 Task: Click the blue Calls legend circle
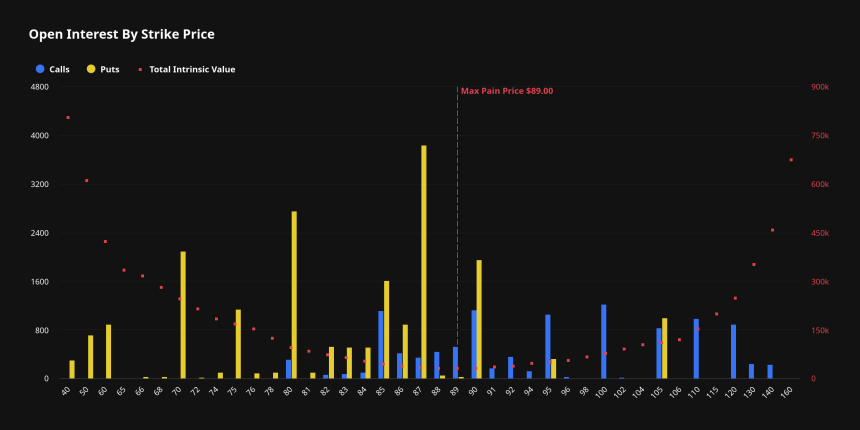[40, 70]
